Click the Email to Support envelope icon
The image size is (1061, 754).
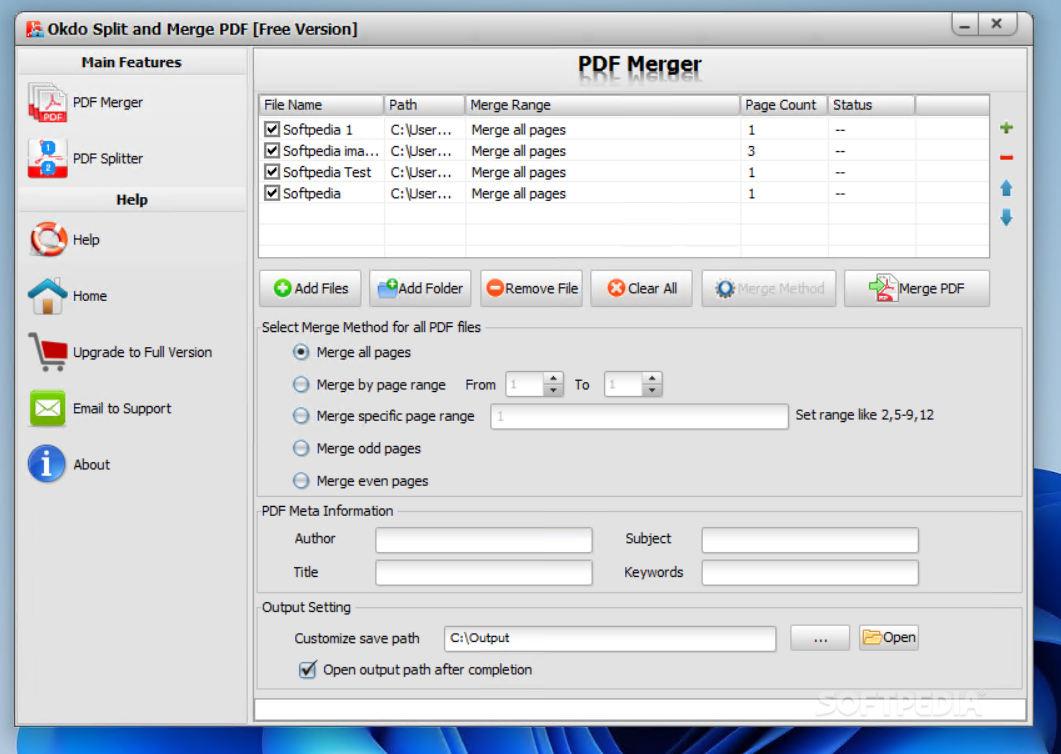point(47,408)
